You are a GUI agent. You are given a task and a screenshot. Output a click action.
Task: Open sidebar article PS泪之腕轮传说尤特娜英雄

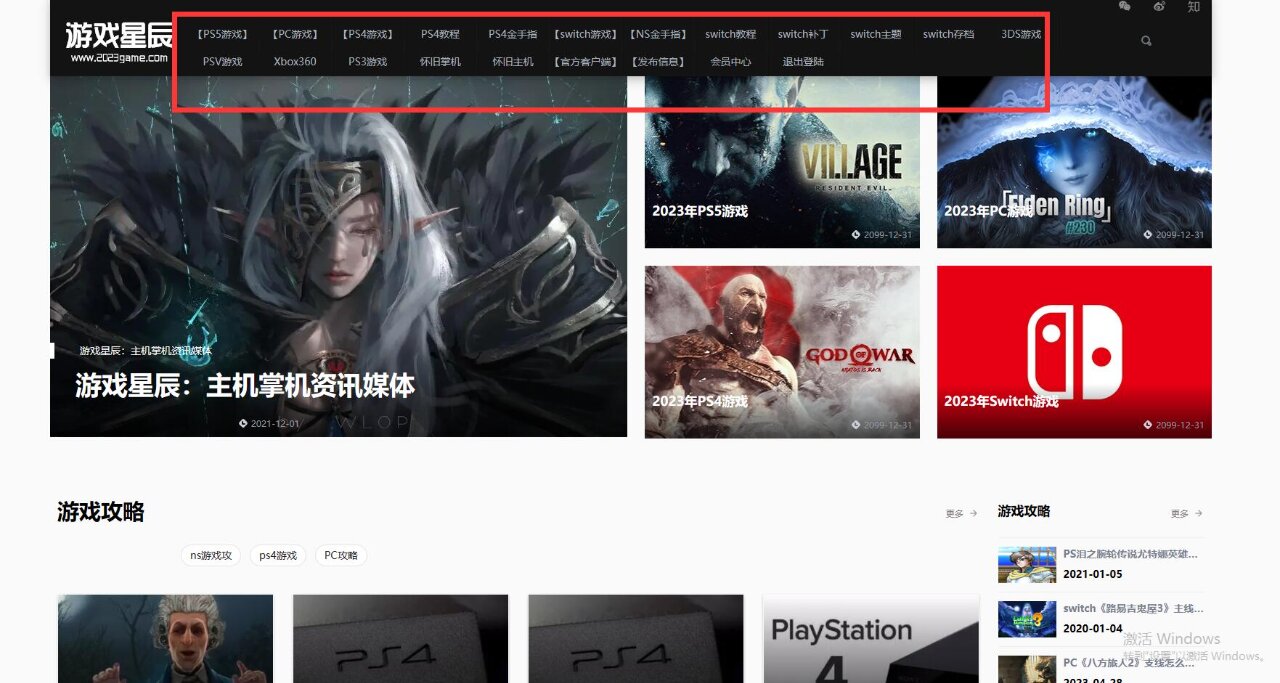pyautogui.click(x=1130, y=553)
